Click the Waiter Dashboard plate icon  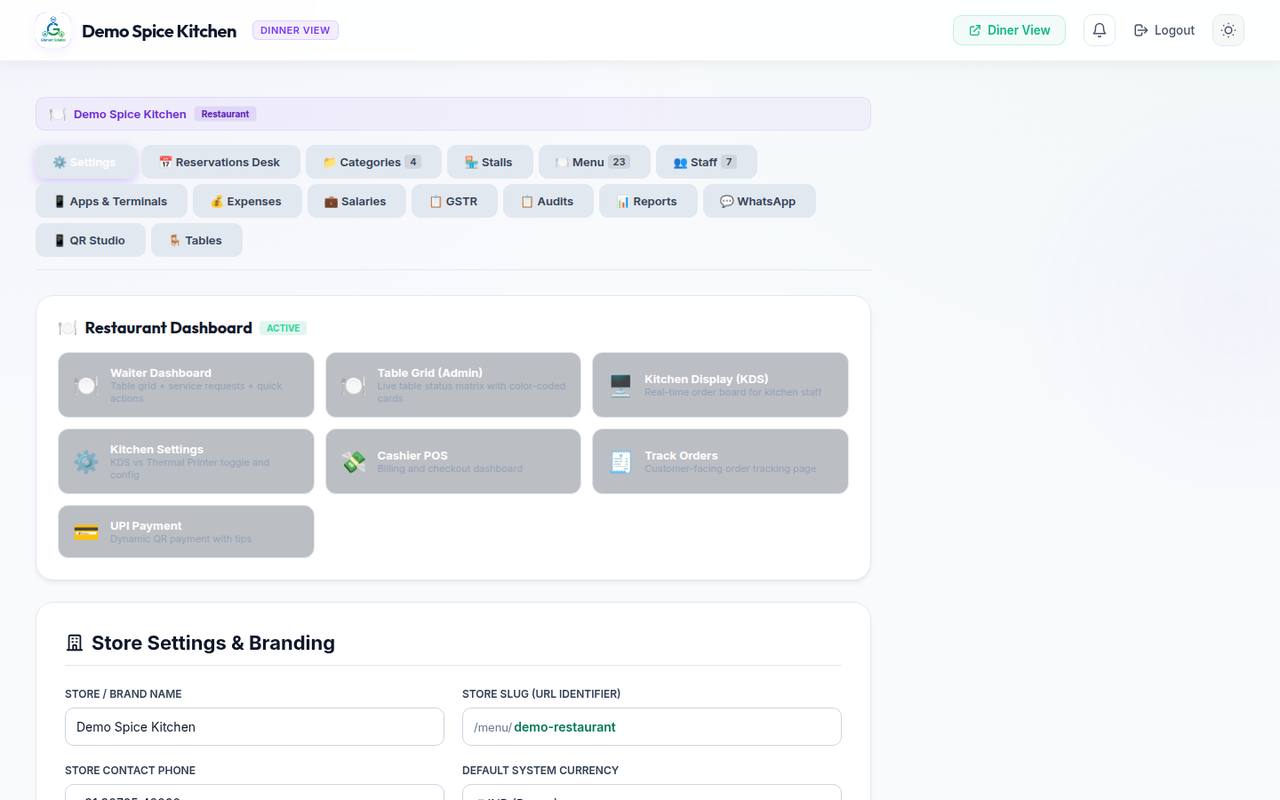pyautogui.click(x=86, y=385)
